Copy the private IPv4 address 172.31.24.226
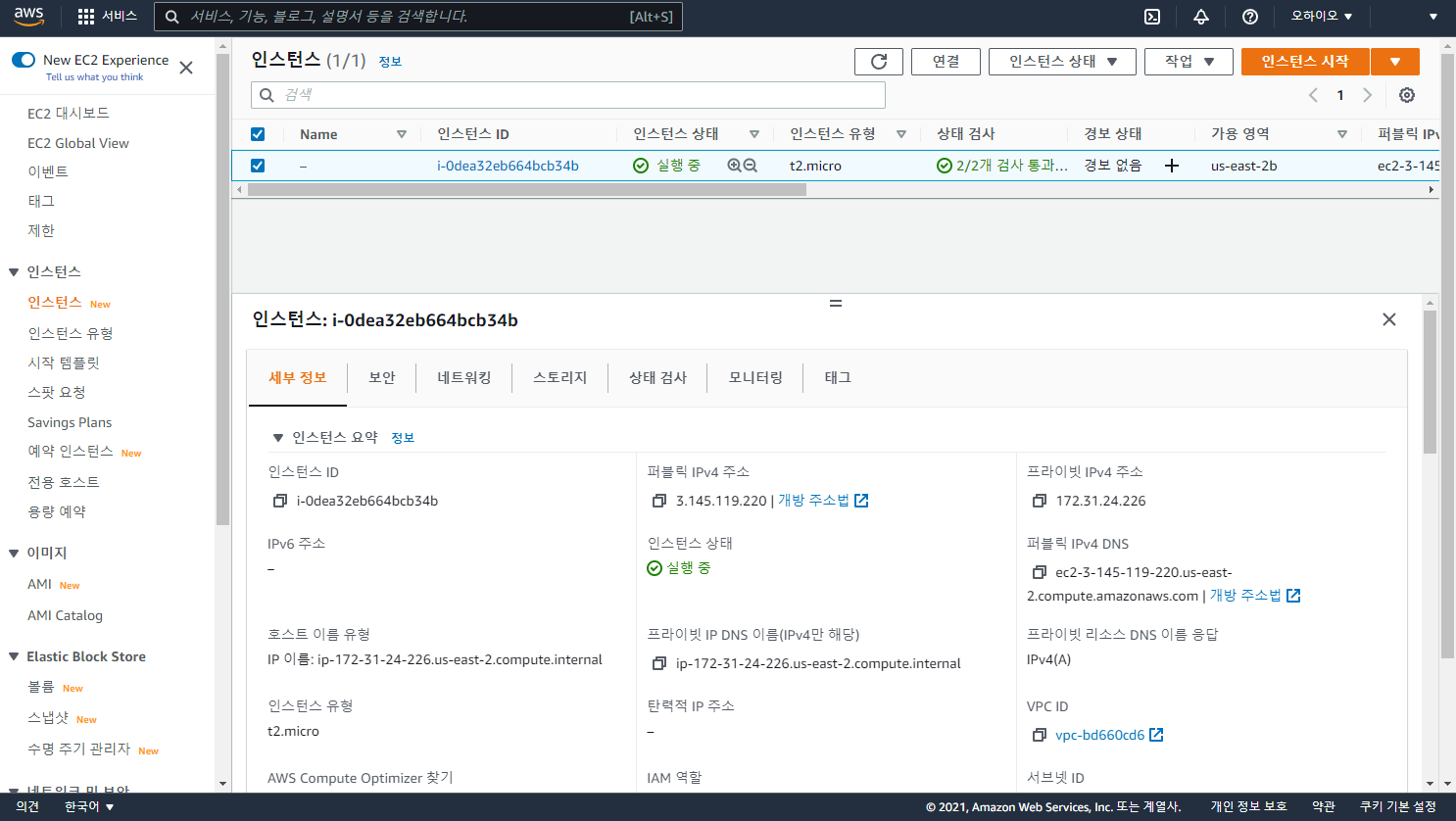 [1040, 501]
